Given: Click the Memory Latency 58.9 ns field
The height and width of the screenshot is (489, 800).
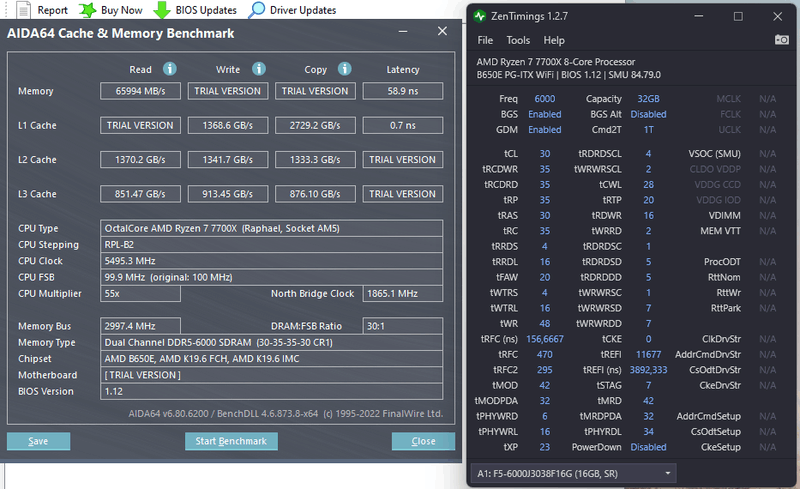Looking at the screenshot, I should pyautogui.click(x=403, y=91).
